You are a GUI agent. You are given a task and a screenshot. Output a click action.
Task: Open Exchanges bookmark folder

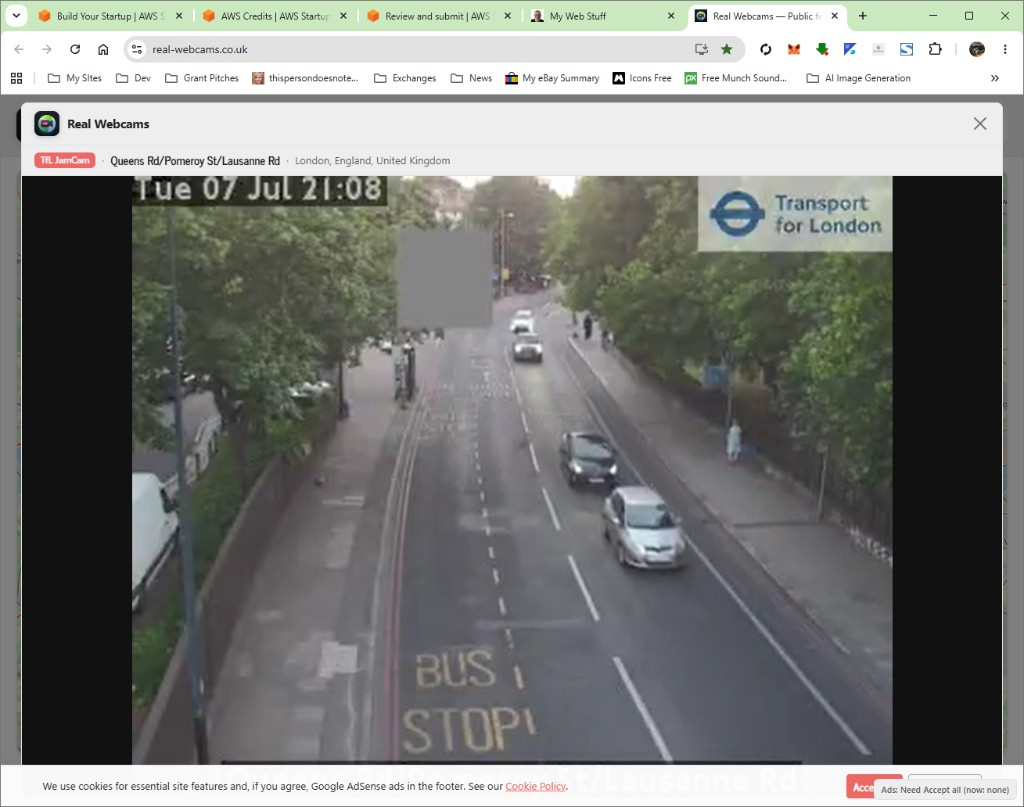(x=405, y=78)
